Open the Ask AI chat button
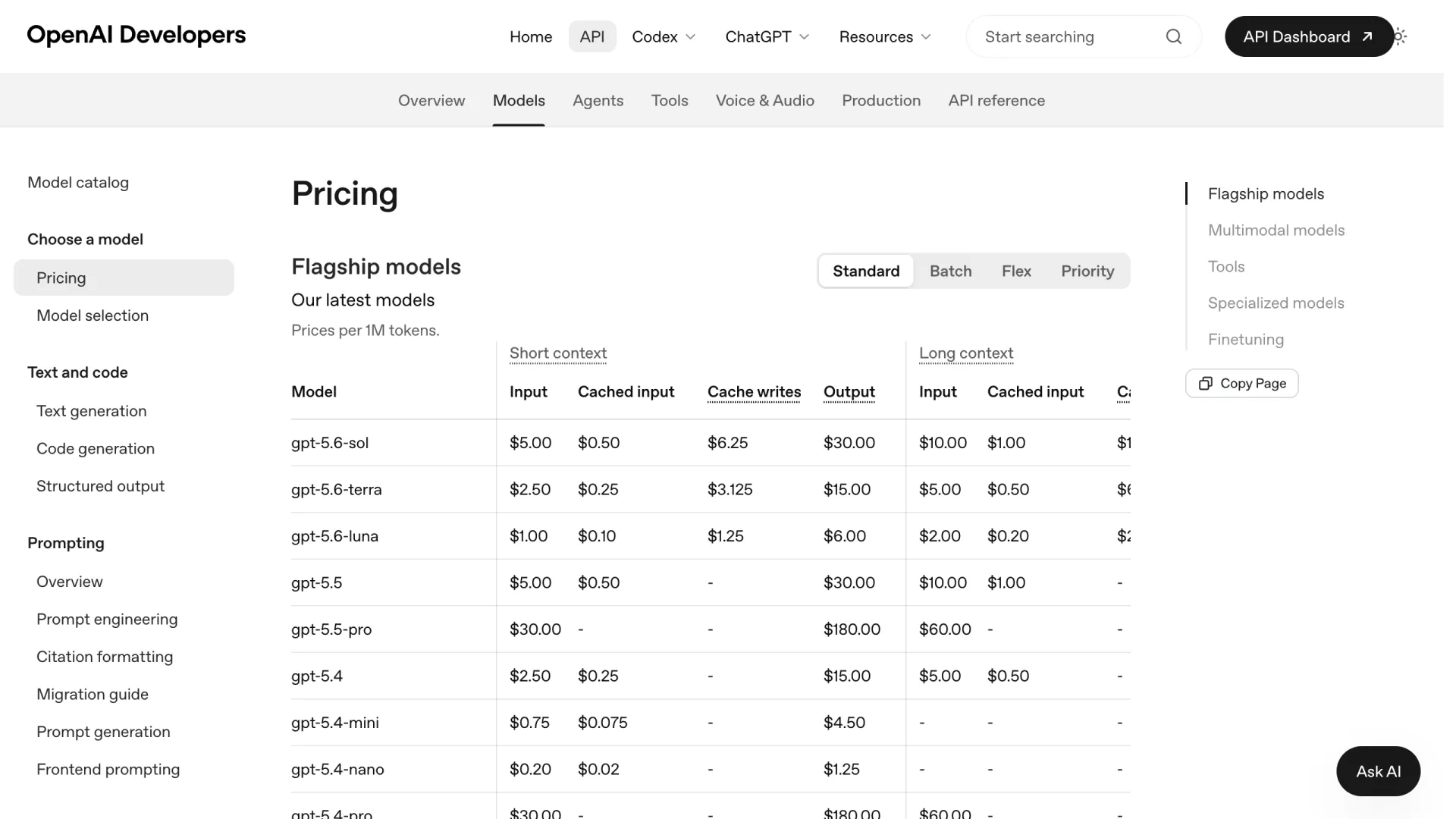 point(1378,771)
